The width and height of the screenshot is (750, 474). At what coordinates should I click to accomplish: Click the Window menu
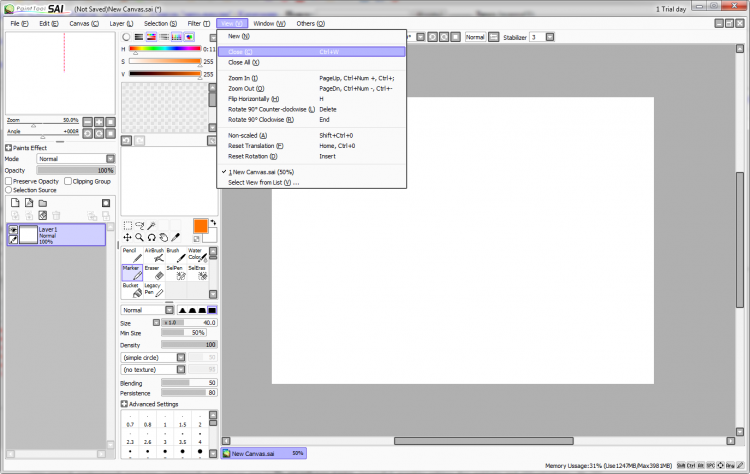[x=269, y=23]
